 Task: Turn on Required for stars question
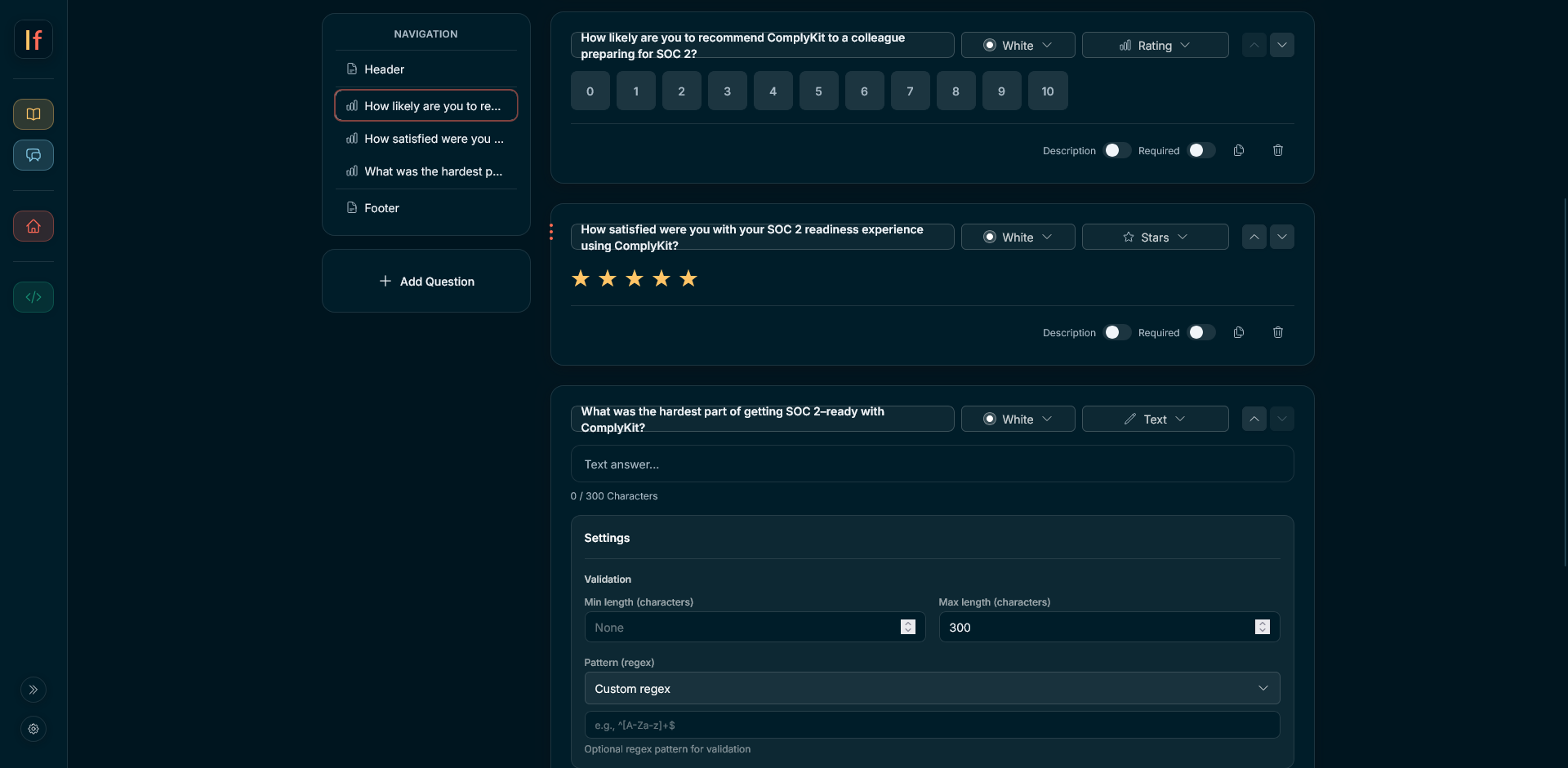tap(1201, 332)
